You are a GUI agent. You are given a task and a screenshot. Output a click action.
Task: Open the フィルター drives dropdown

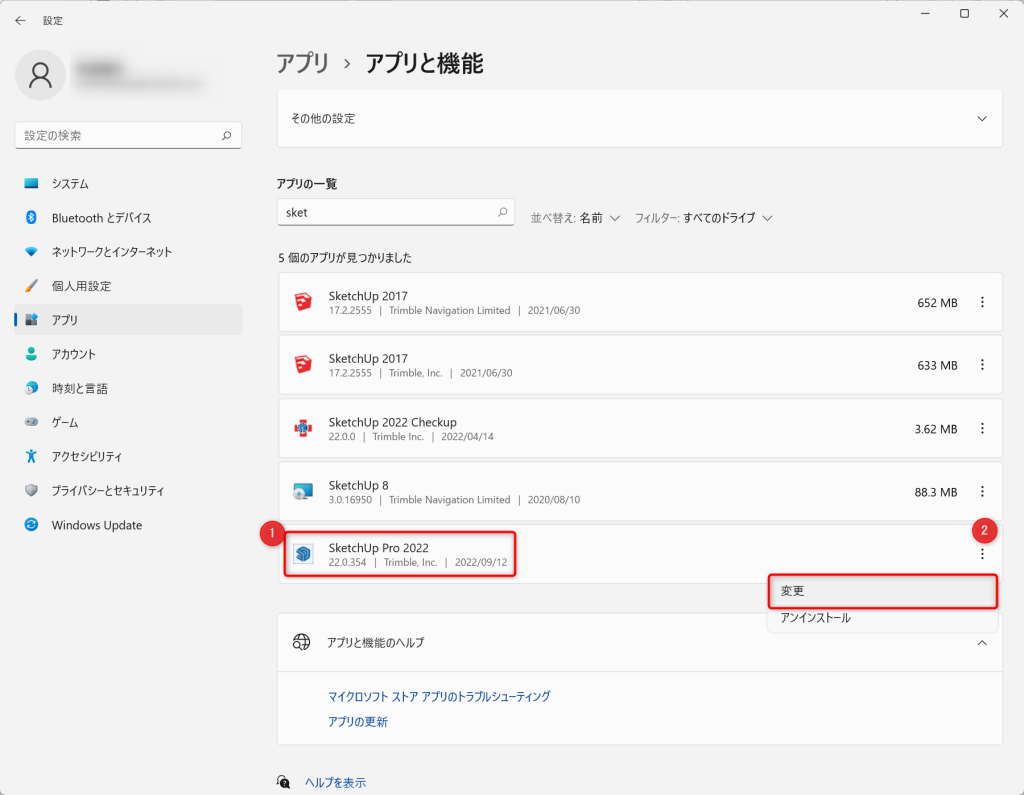(703, 218)
